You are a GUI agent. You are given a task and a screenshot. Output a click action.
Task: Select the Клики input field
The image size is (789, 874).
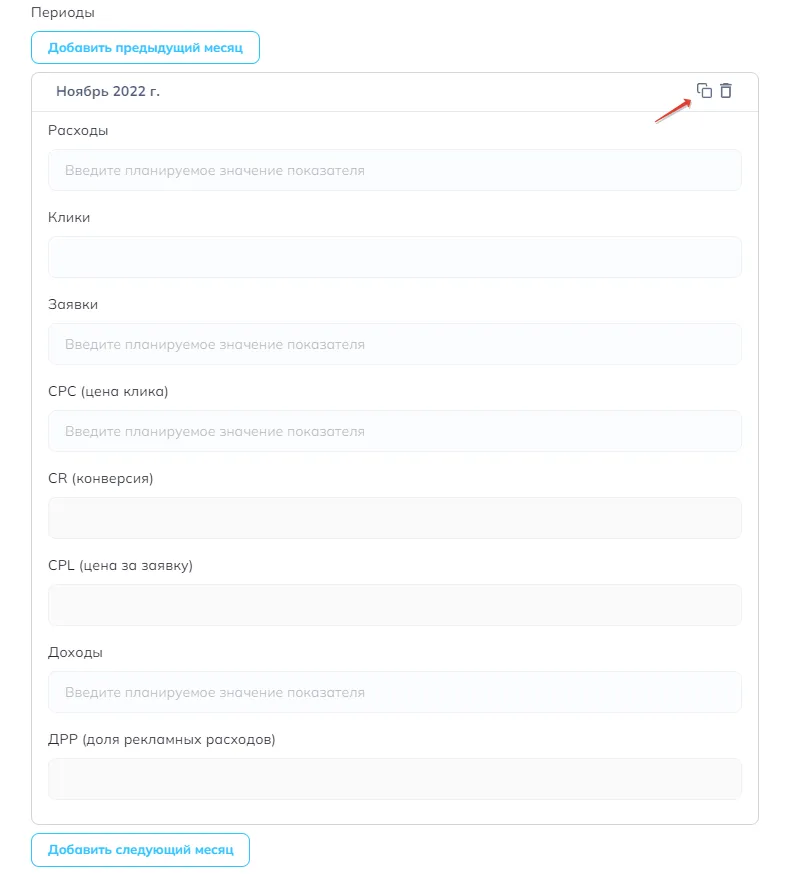[x=394, y=257]
